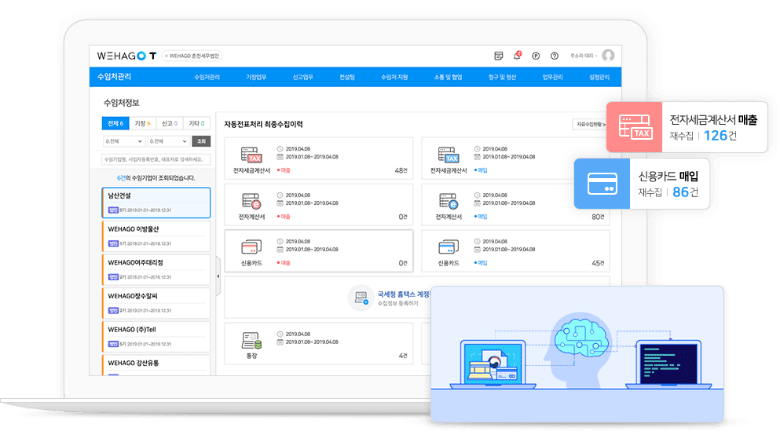Screen dimensions: 780x438
Task: Click the user profile avatar
Action: (608, 55)
